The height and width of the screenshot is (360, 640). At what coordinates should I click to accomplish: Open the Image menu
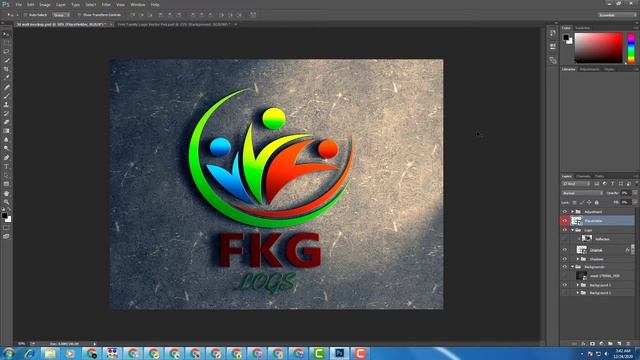click(45, 4)
